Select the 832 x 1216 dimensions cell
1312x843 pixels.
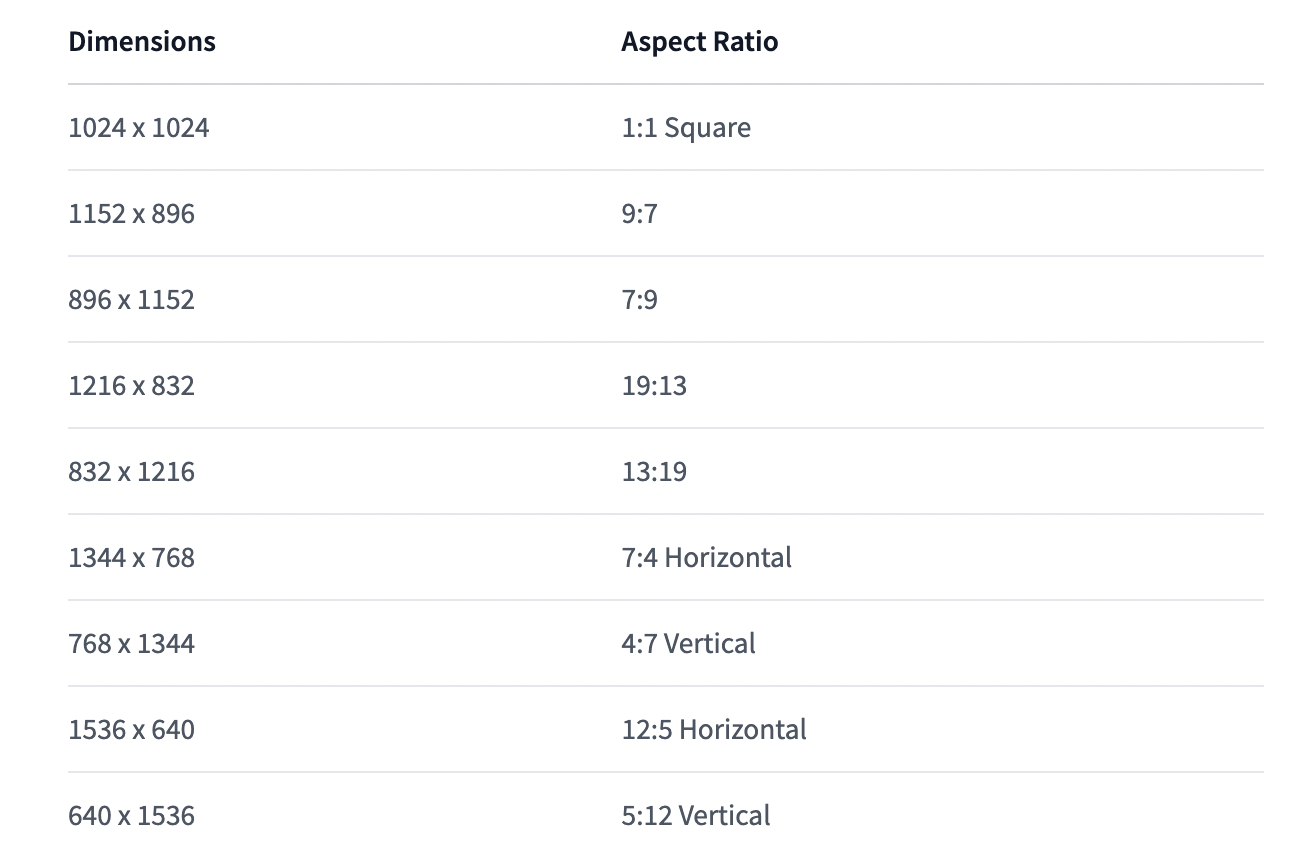(132, 472)
